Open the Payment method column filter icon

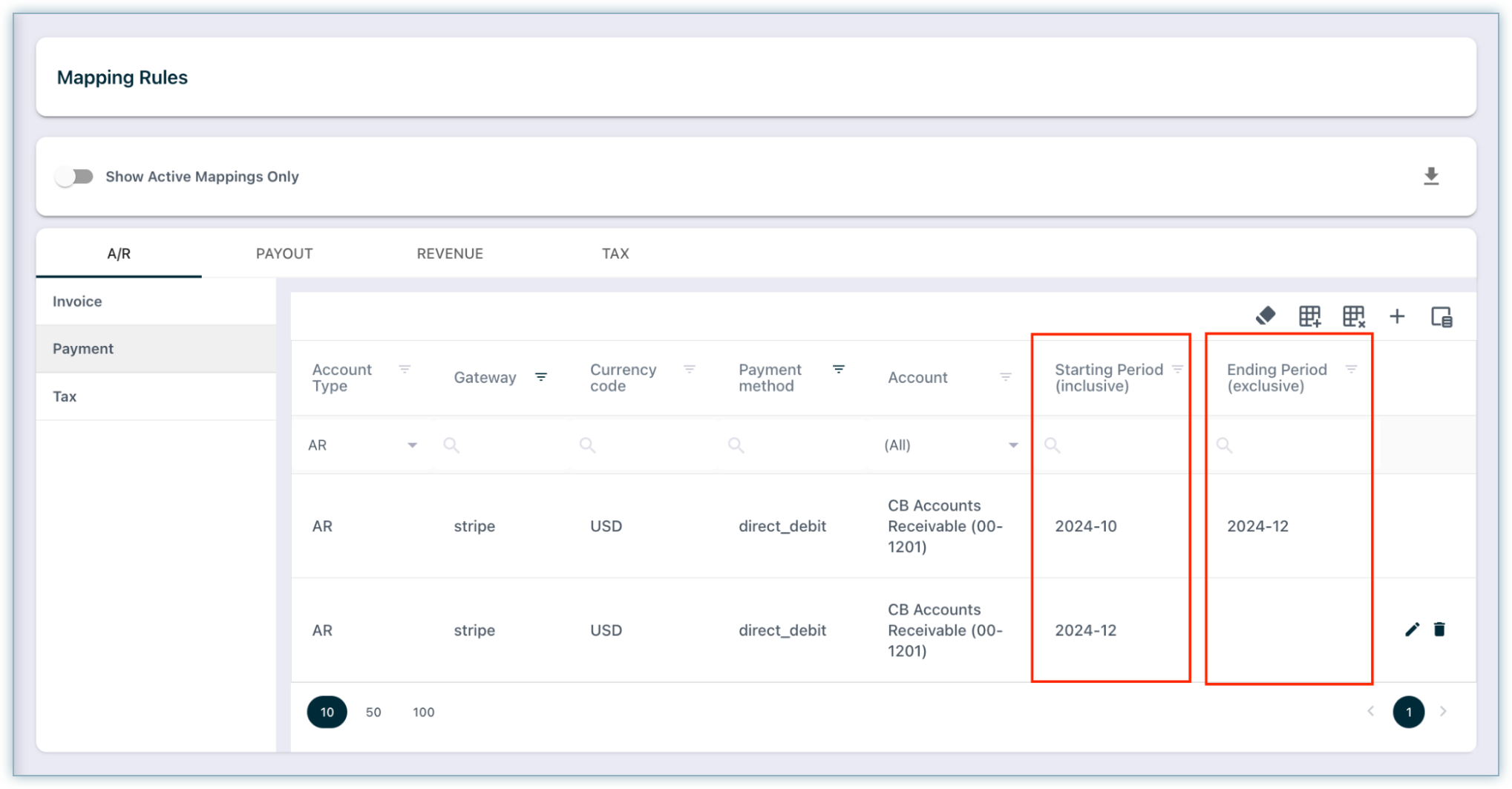[x=839, y=369]
